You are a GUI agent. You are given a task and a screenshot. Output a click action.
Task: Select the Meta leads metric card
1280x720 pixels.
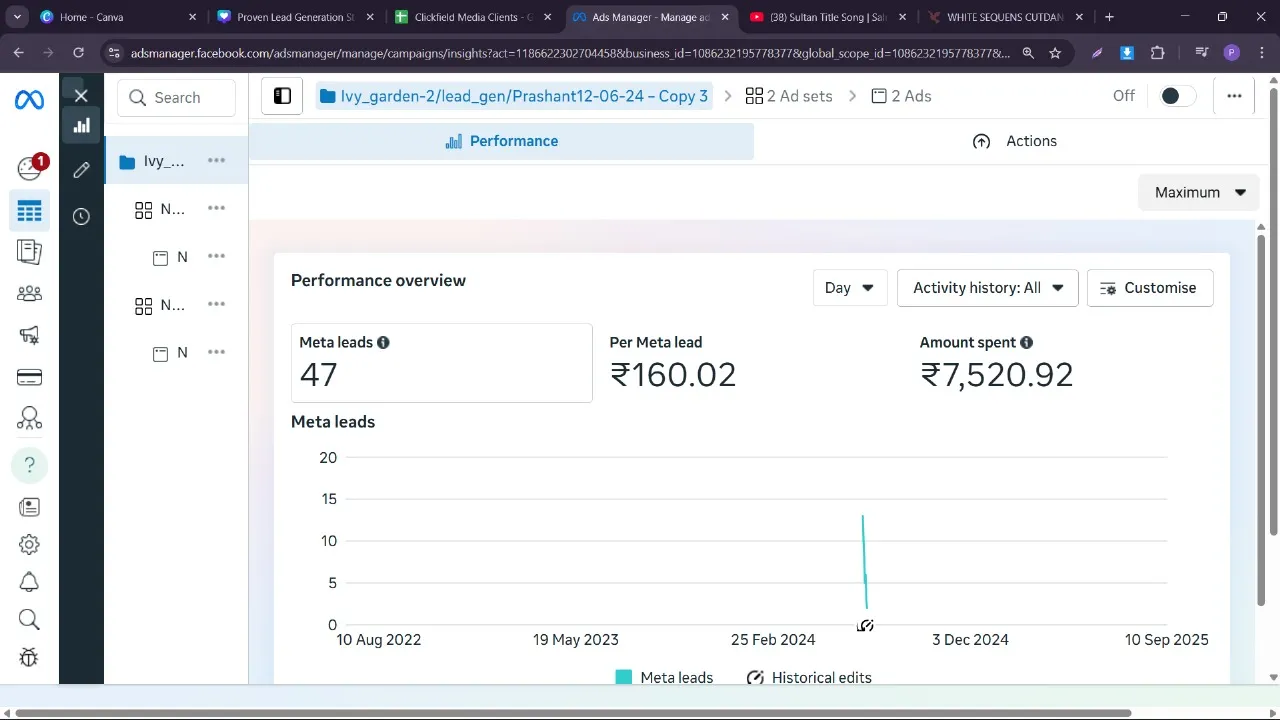point(441,362)
